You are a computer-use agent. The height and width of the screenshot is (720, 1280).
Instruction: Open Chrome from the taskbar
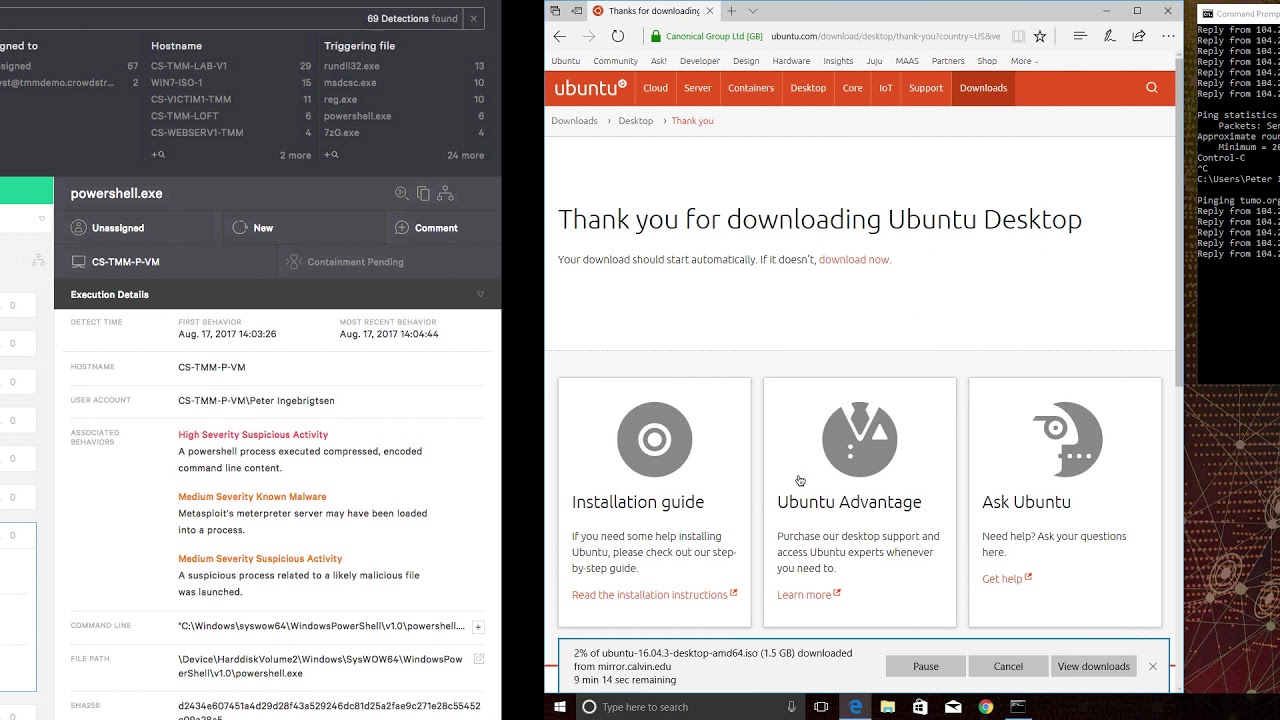(x=986, y=707)
